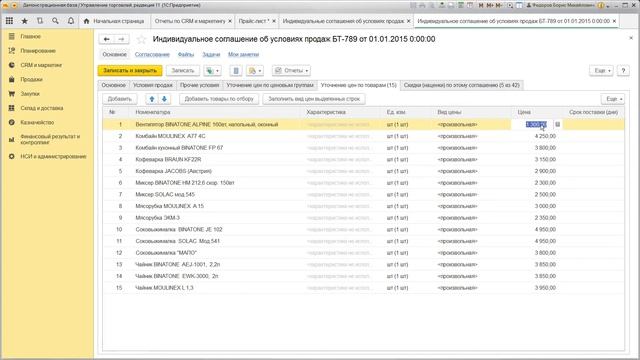Click the home icon of Начальная страница

(x=86, y=21)
